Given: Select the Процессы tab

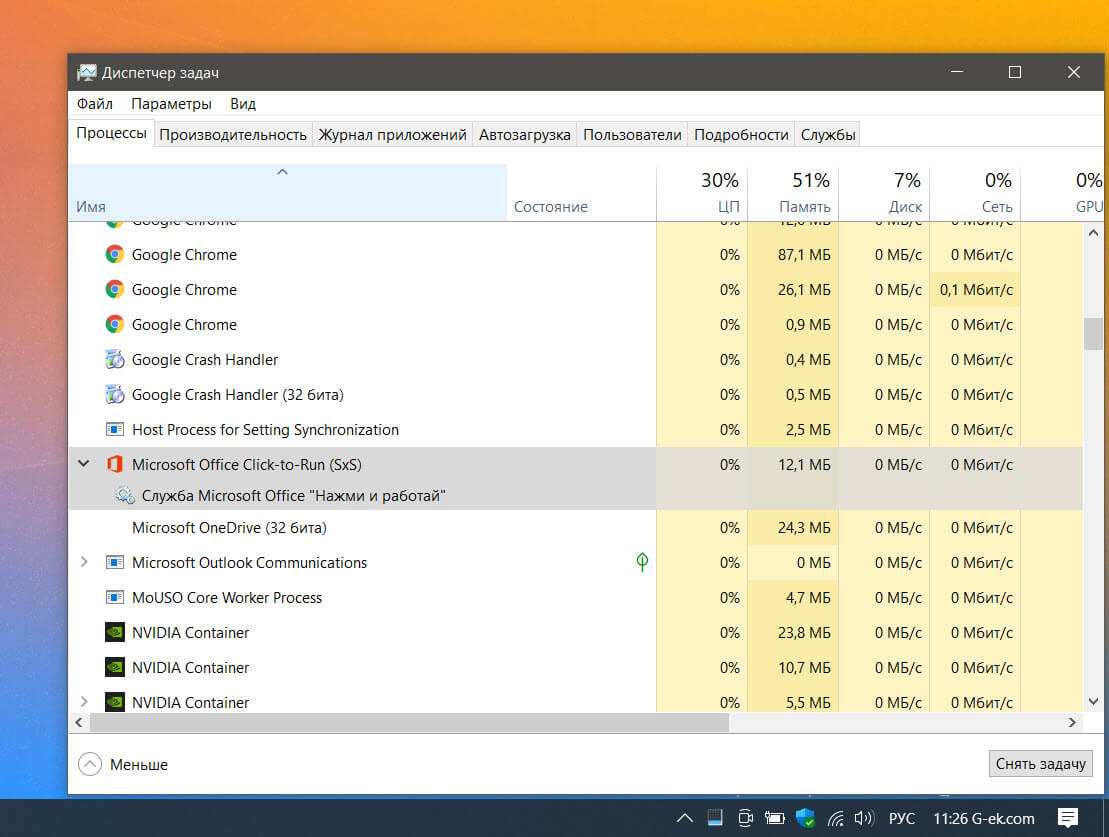Looking at the screenshot, I should point(111,133).
